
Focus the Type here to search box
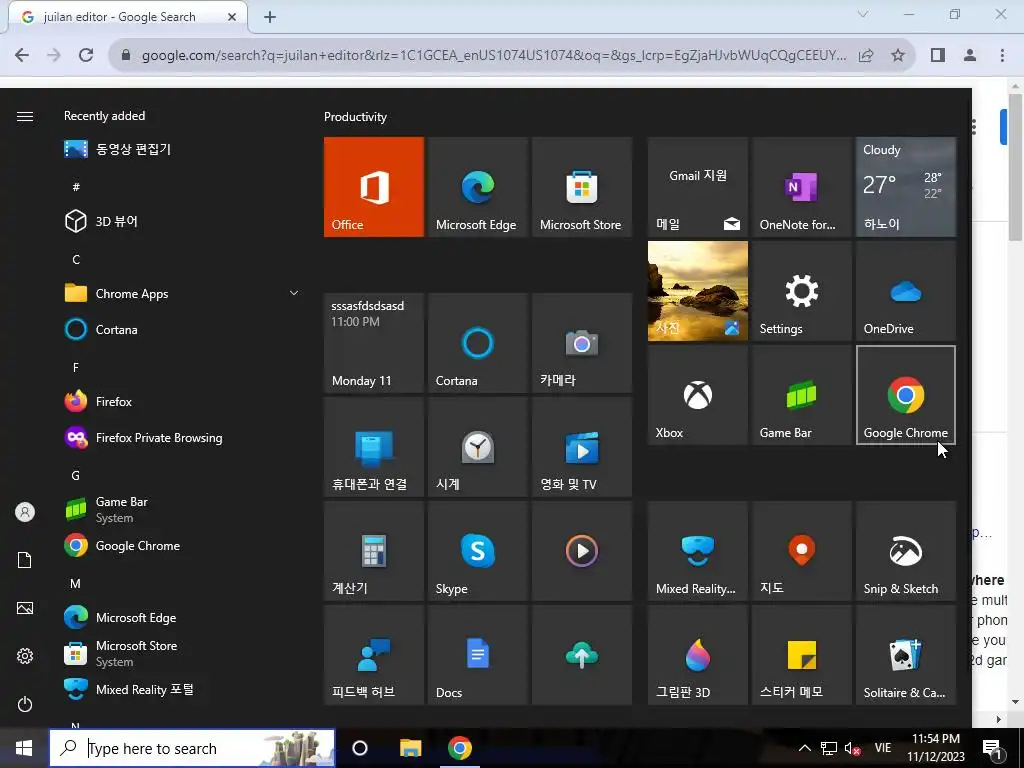[192, 748]
